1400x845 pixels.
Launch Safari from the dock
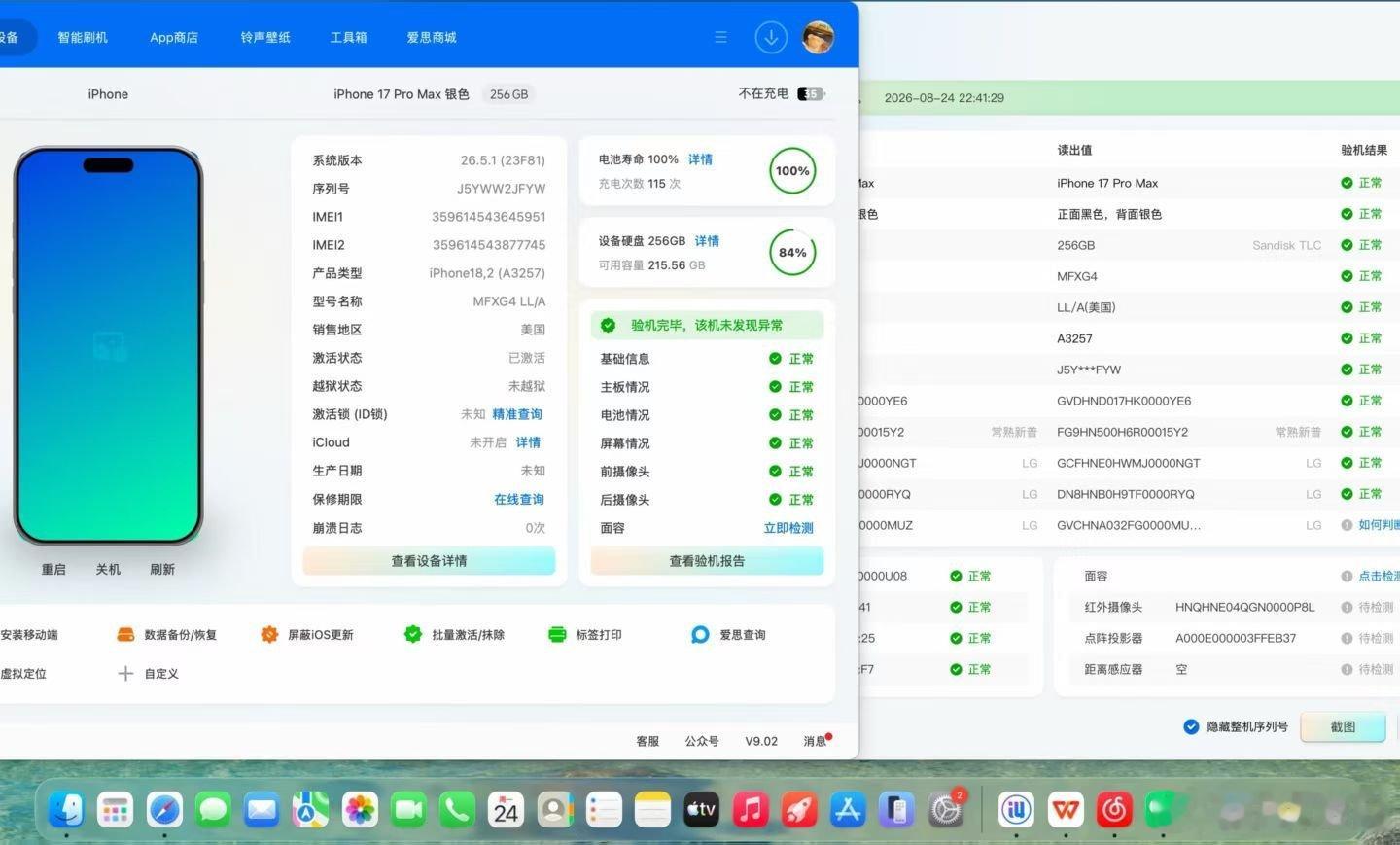pos(164,809)
